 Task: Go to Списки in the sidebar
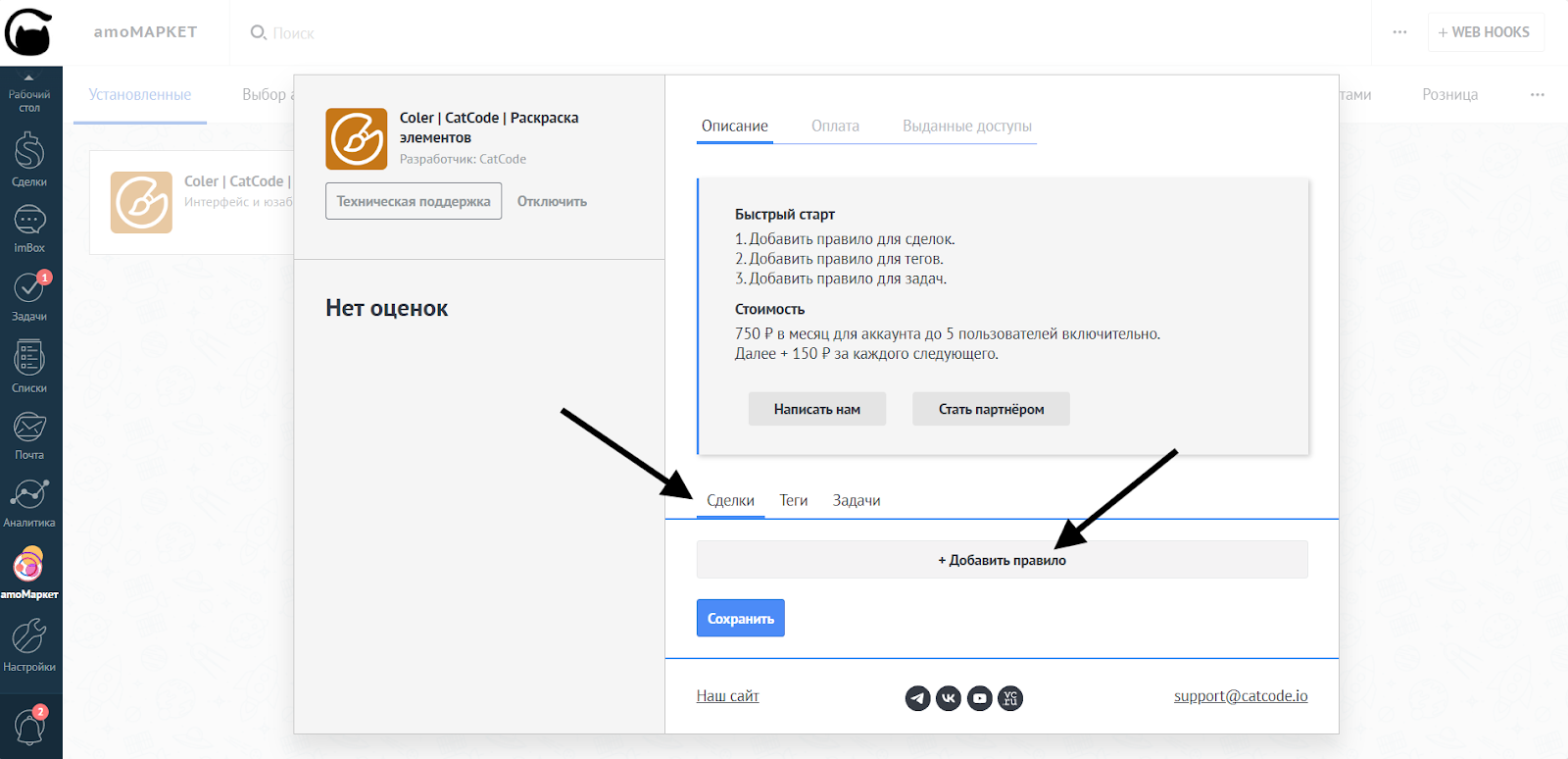(29, 365)
